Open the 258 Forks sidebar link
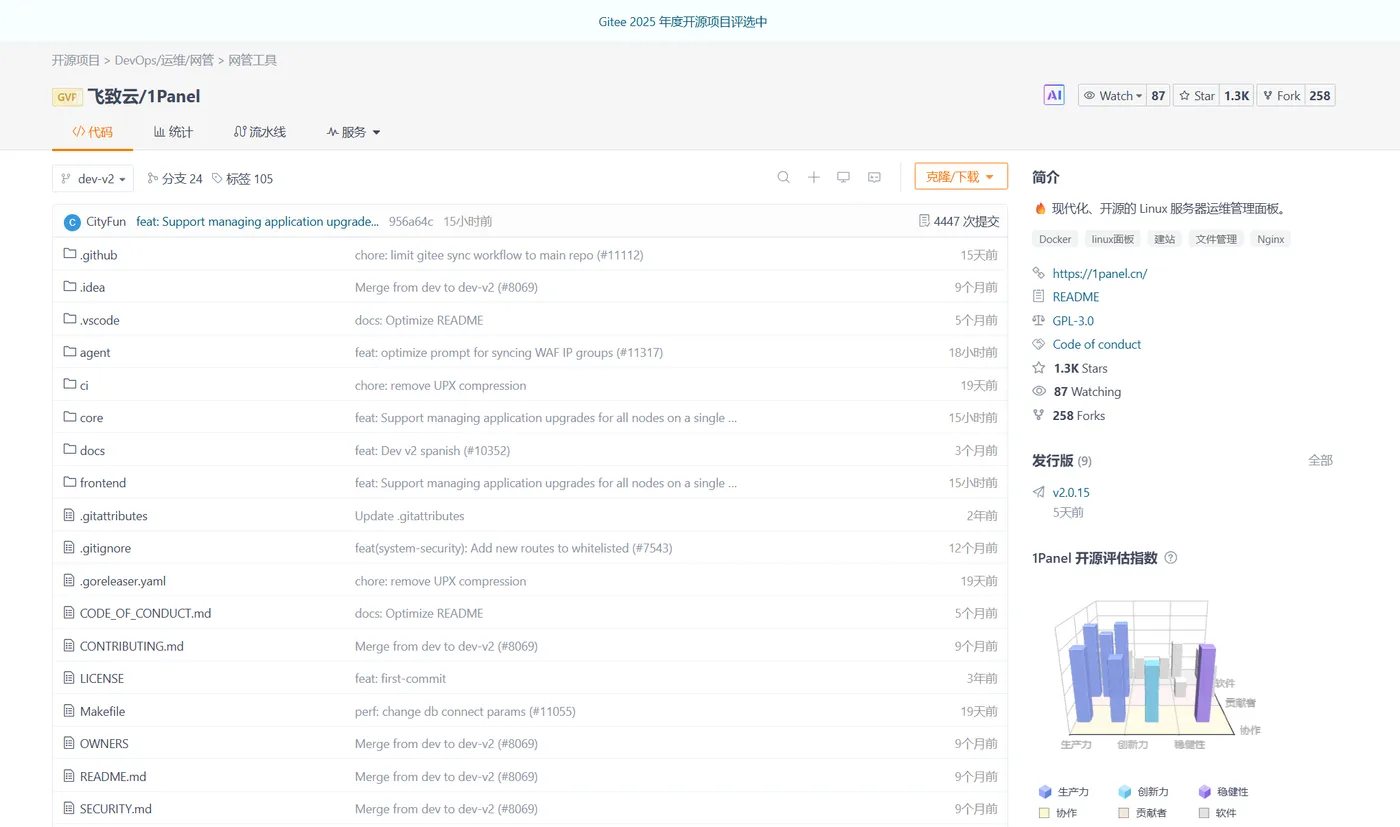The image size is (1400, 827). tap(1079, 415)
